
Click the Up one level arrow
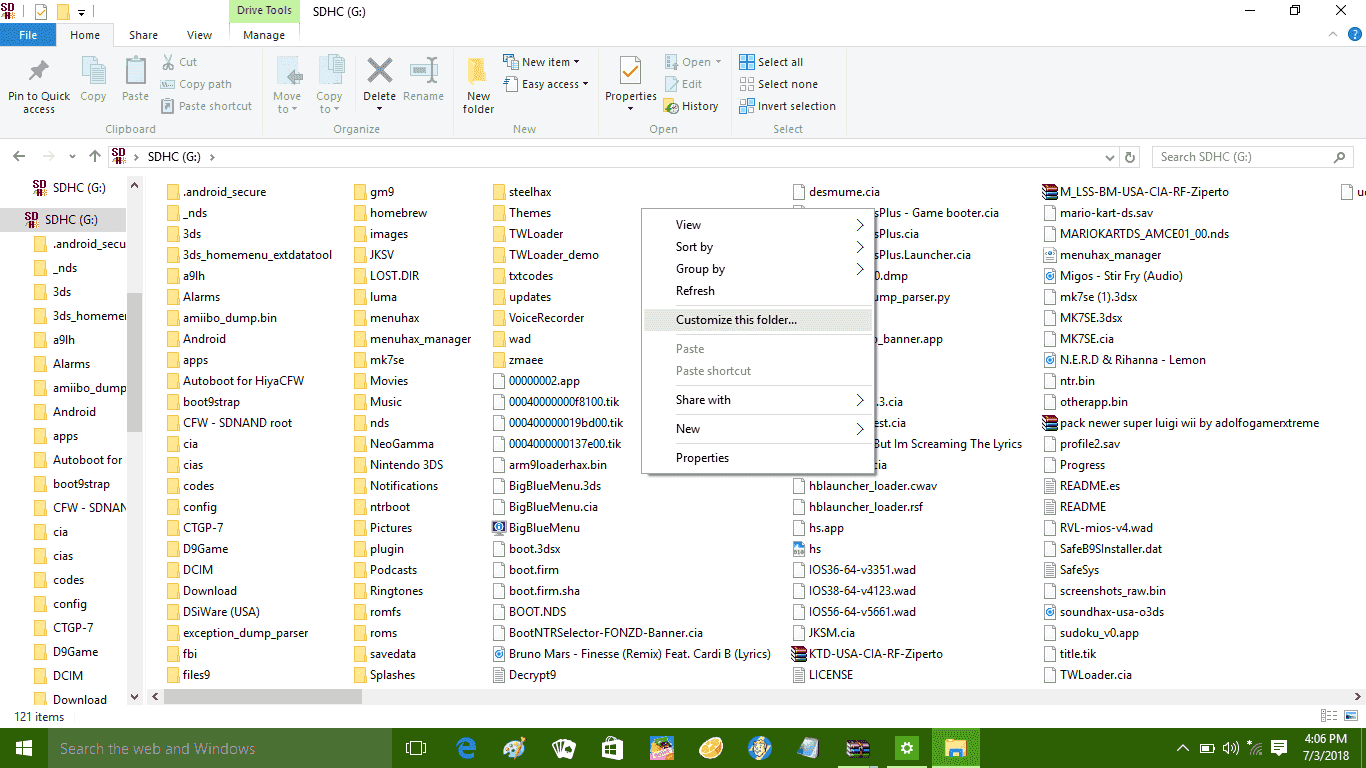(95, 157)
